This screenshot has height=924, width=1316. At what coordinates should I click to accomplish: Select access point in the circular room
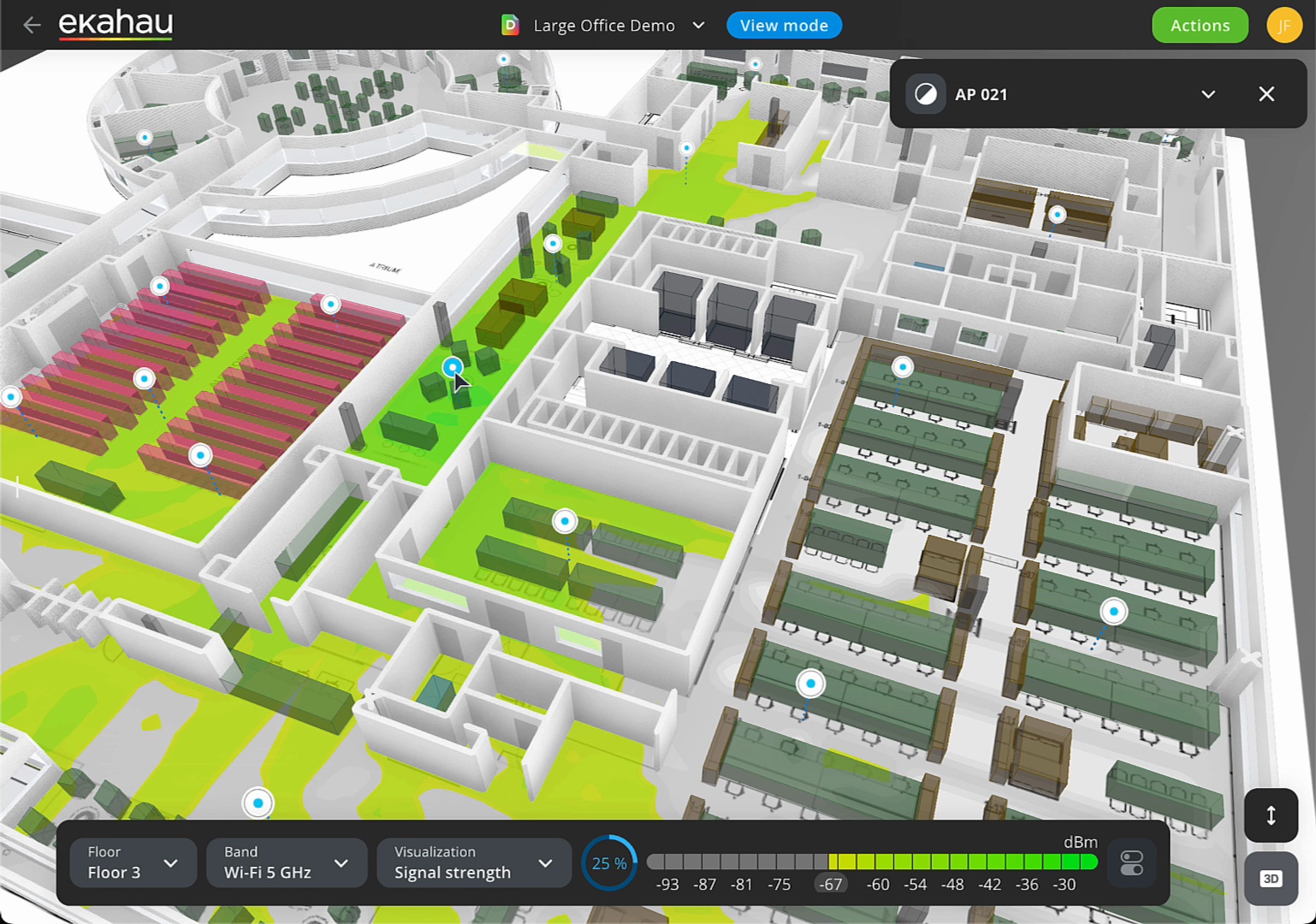(x=145, y=138)
